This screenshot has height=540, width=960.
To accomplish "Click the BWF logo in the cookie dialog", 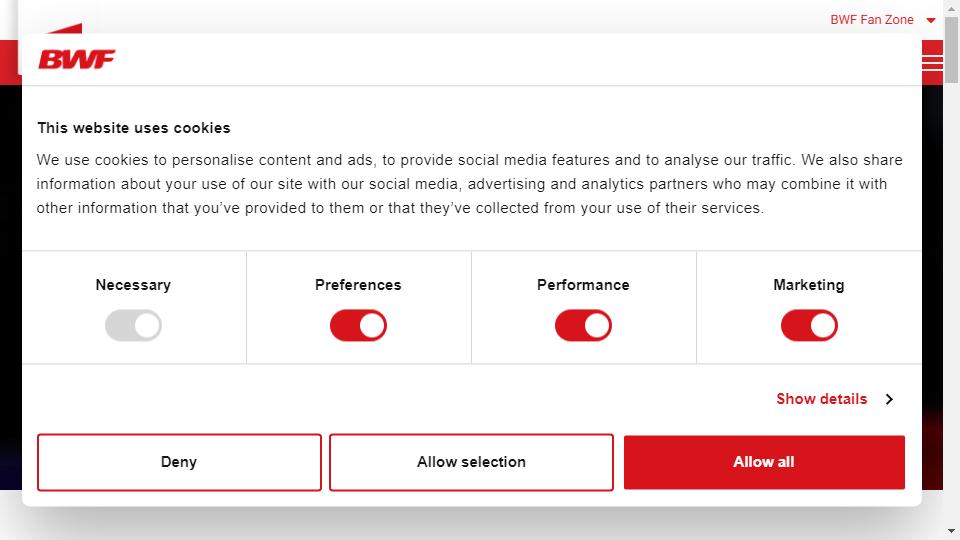I will pyautogui.click(x=77, y=59).
